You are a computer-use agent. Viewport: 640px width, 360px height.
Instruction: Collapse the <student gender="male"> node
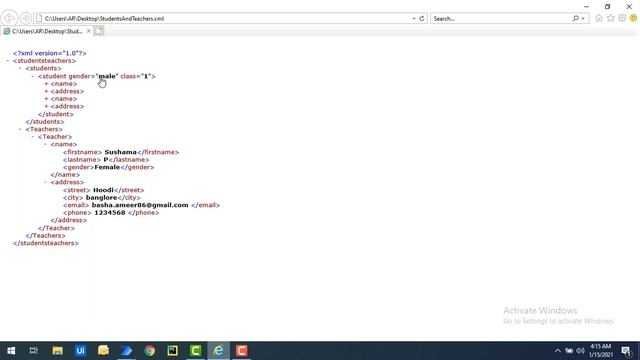tap(33, 76)
